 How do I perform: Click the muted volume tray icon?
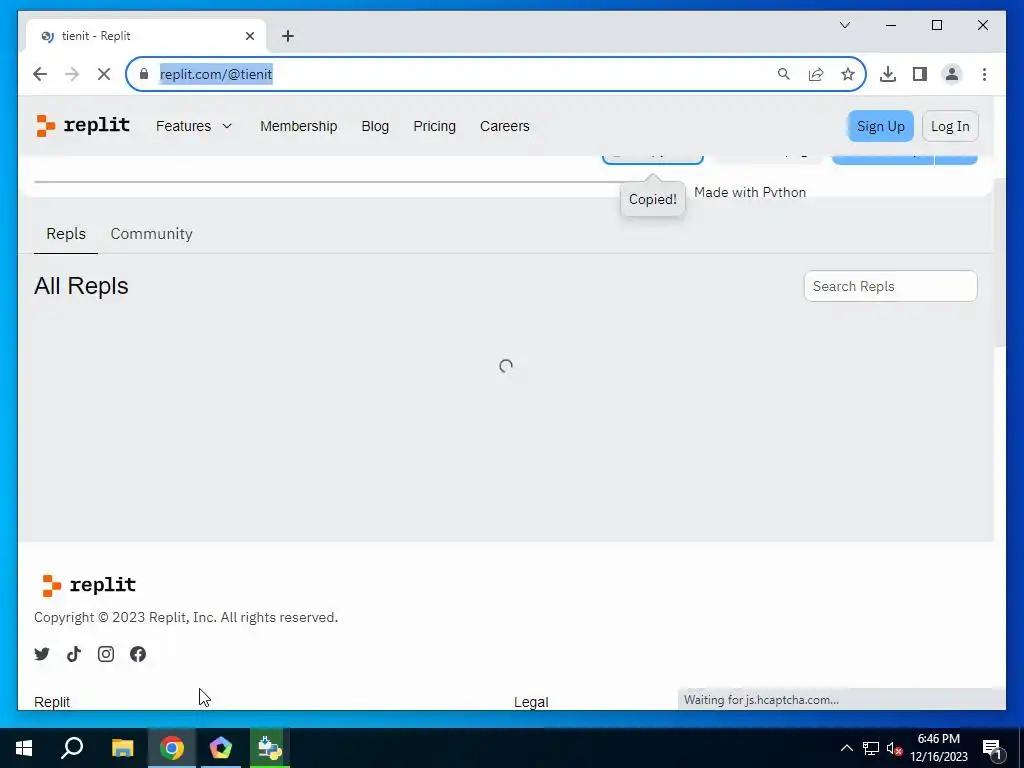click(x=894, y=748)
